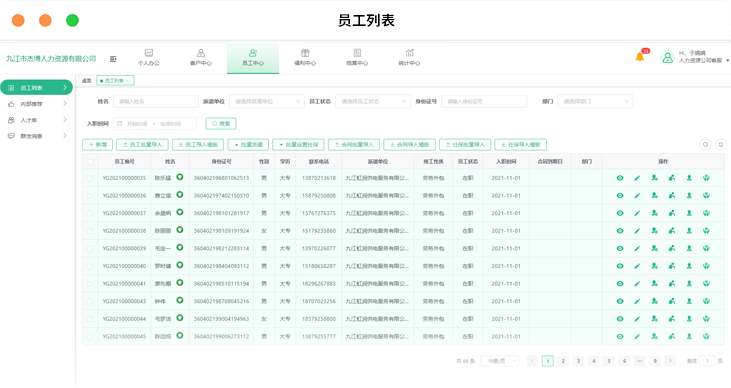Image resolution: width=731 pixels, height=388 pixels.
Task: Expand 人才库 in the left sidebar
Action: pyautogui.click(x=37, y=120)
